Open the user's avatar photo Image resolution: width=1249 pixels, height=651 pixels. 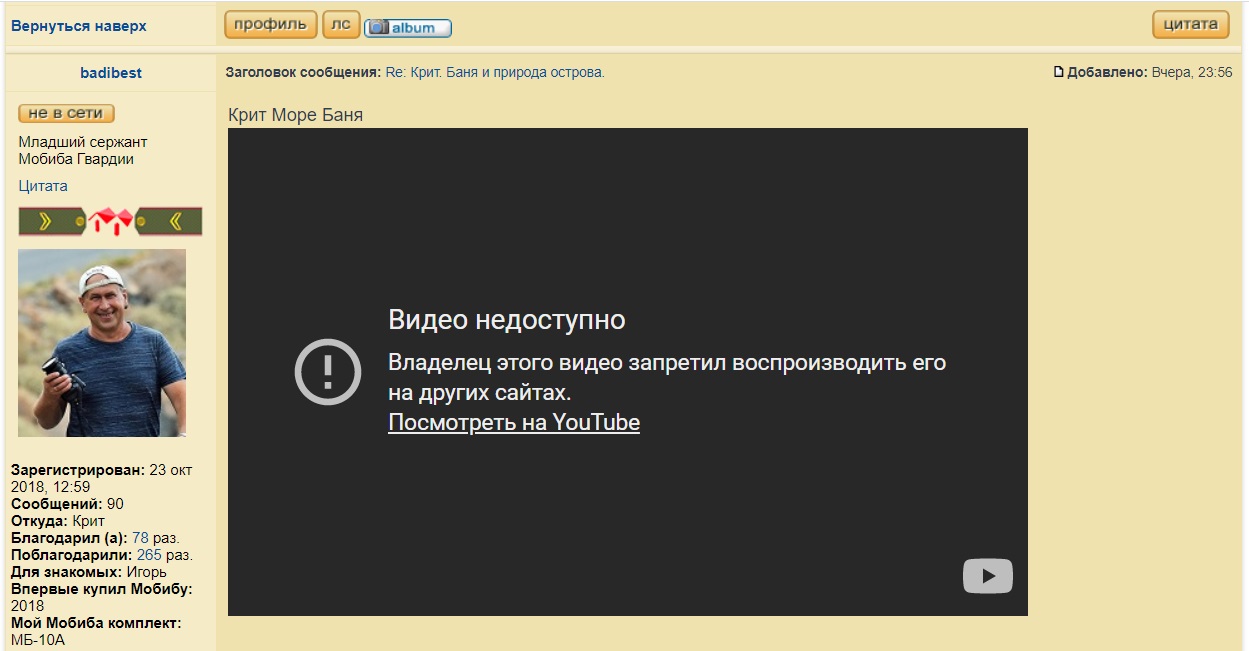click(102, 343)
